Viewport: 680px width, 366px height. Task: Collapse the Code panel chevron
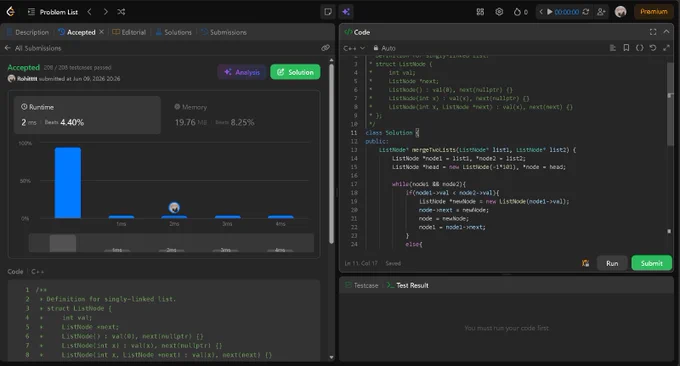[x=667, y=32]
